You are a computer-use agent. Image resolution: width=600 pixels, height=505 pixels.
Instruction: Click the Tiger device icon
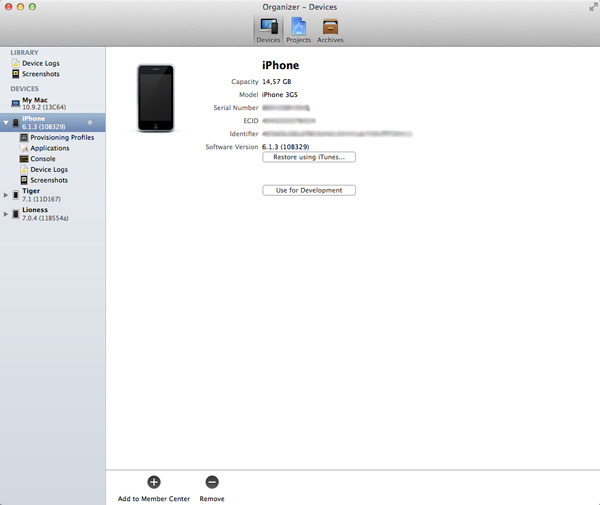[x=16, y=195]
